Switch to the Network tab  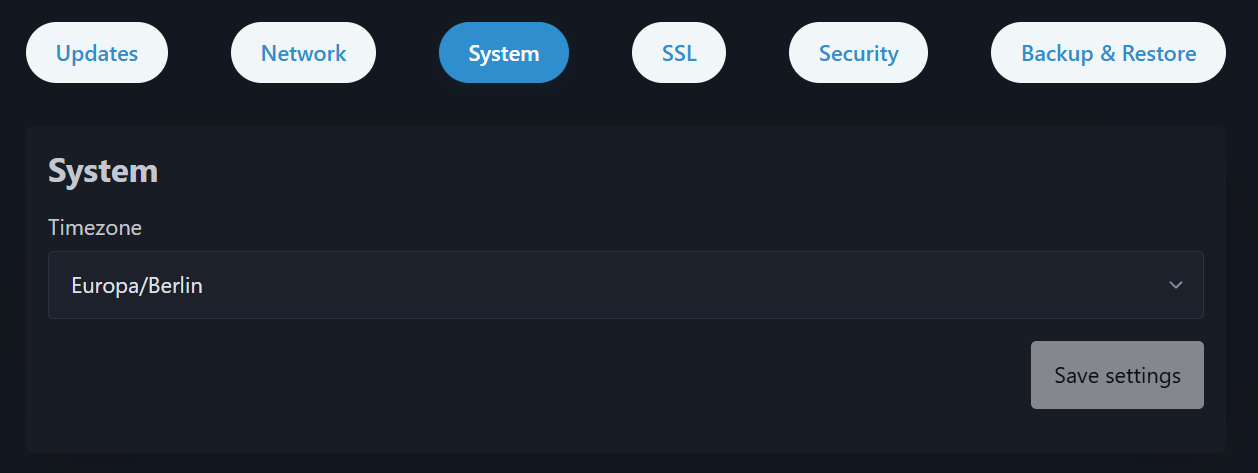303,53
